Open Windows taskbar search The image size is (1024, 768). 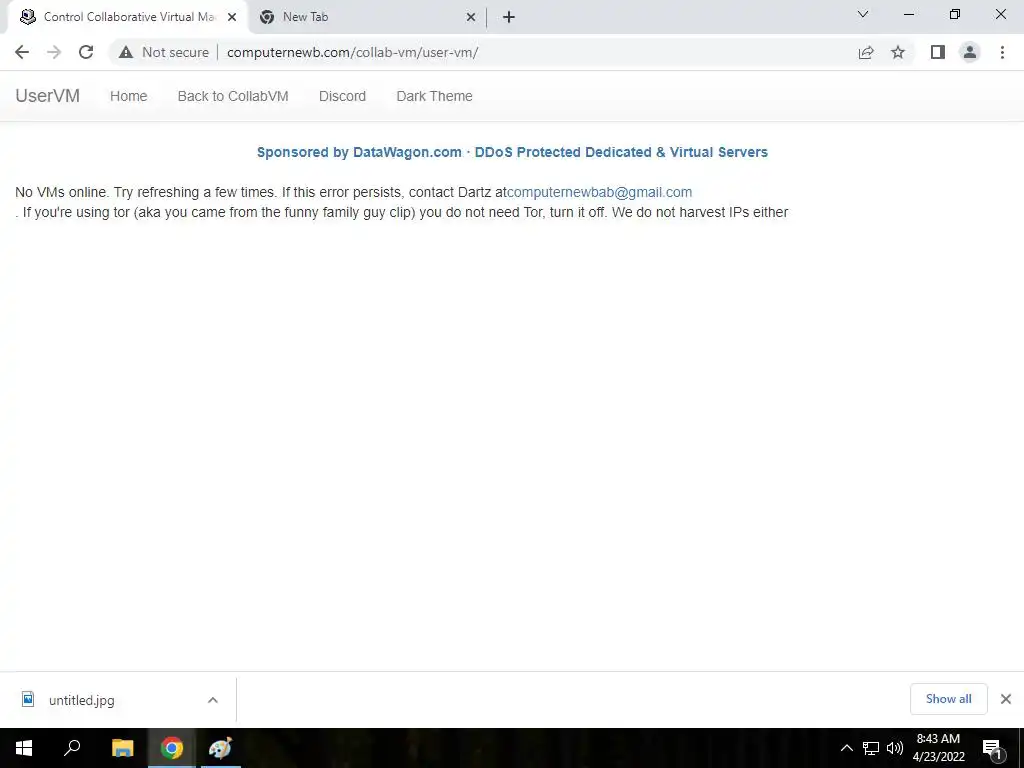(x=72, y=748)
